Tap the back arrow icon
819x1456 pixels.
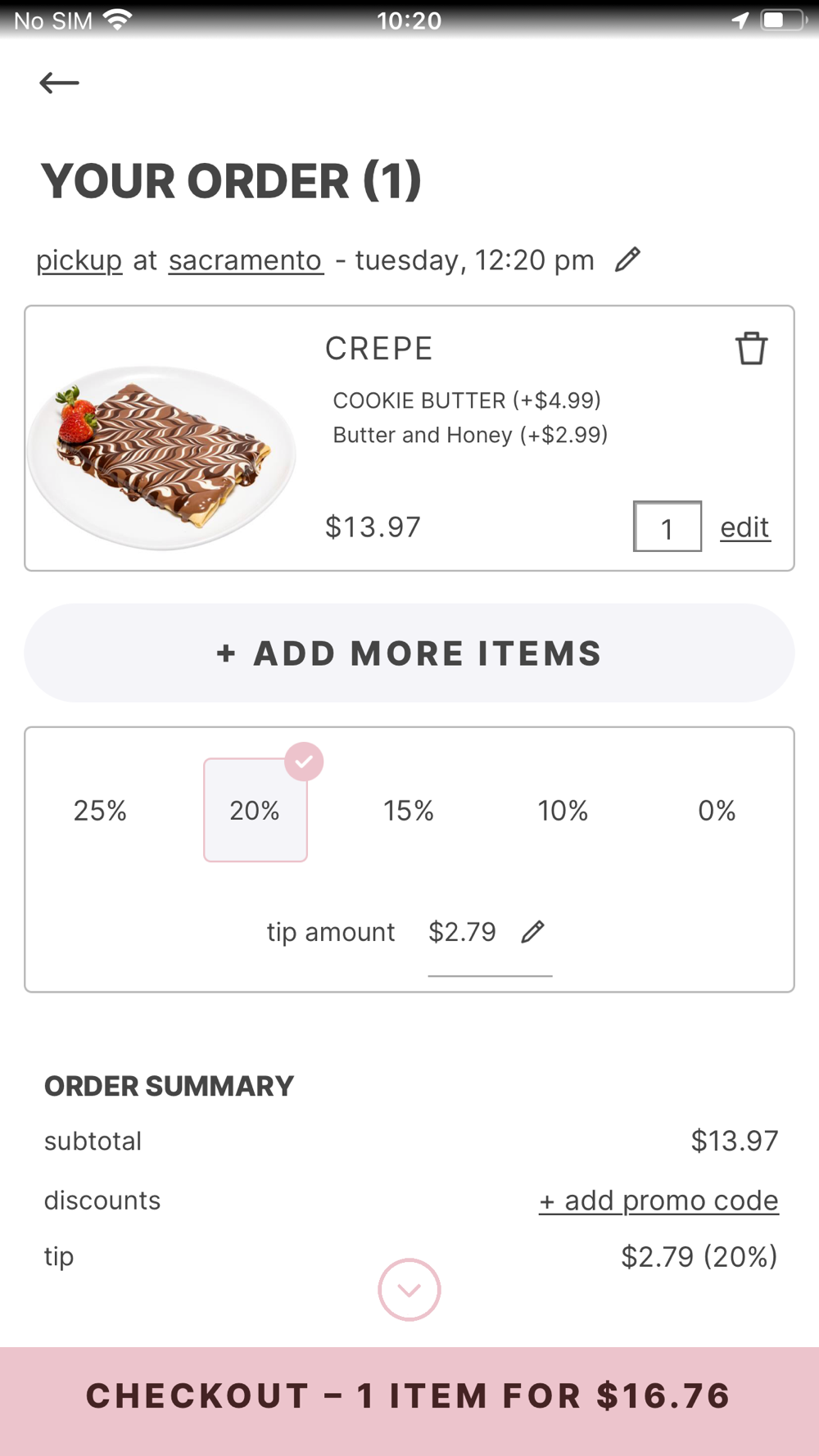(x=59, y=83)
